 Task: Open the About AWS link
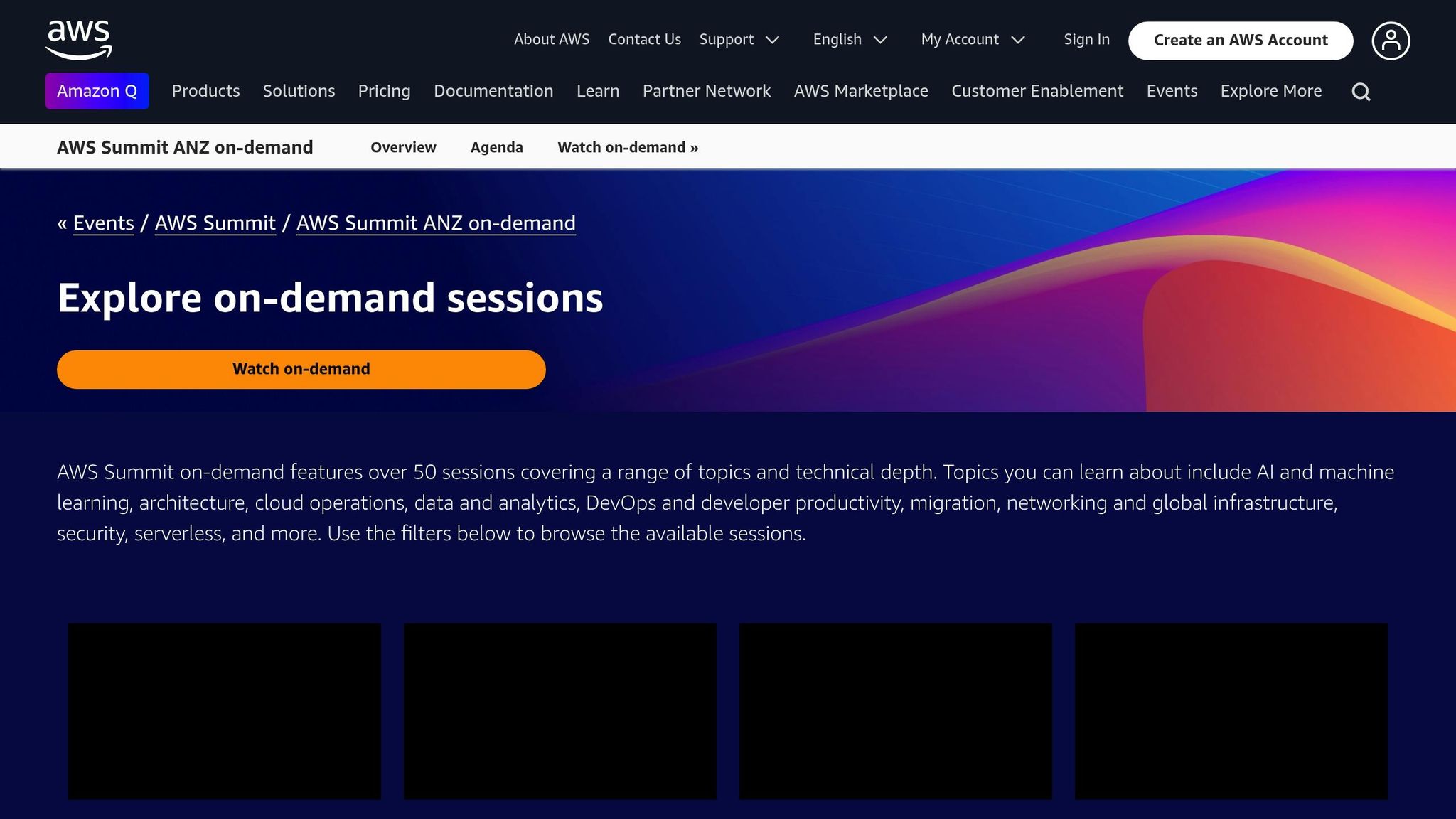[x=552, y=40]
